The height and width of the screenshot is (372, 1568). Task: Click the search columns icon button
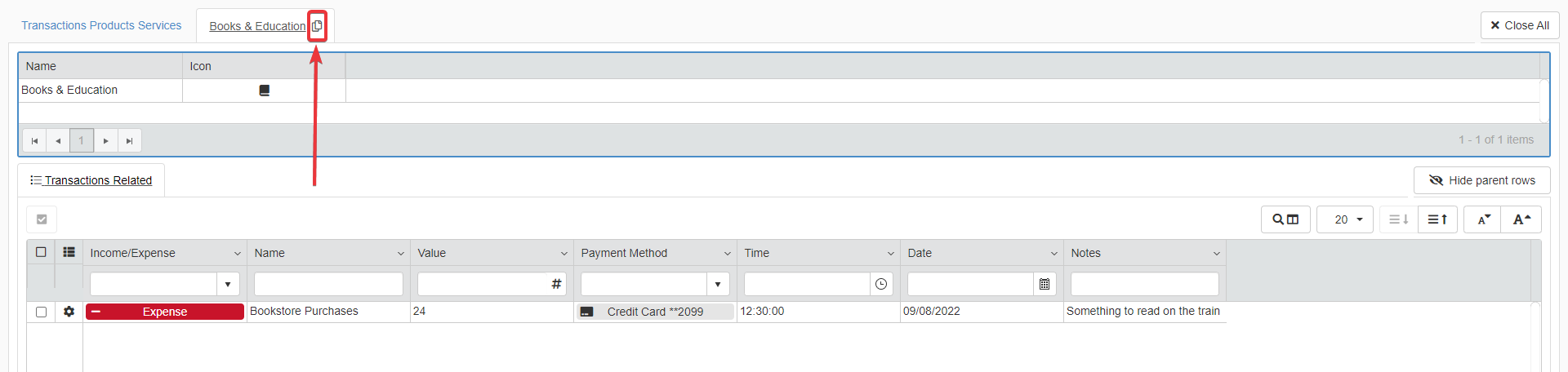coord(1285,219)
